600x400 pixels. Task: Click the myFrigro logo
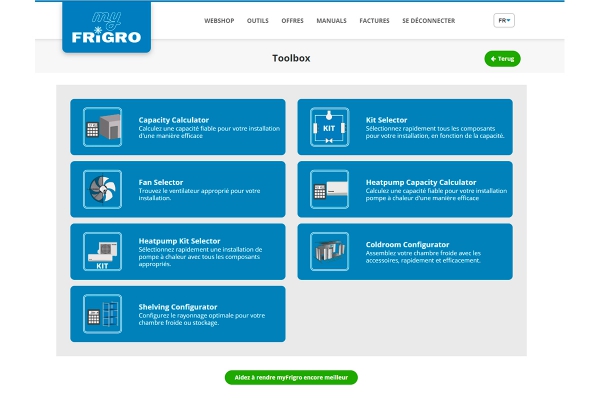(x=106, y=27)
